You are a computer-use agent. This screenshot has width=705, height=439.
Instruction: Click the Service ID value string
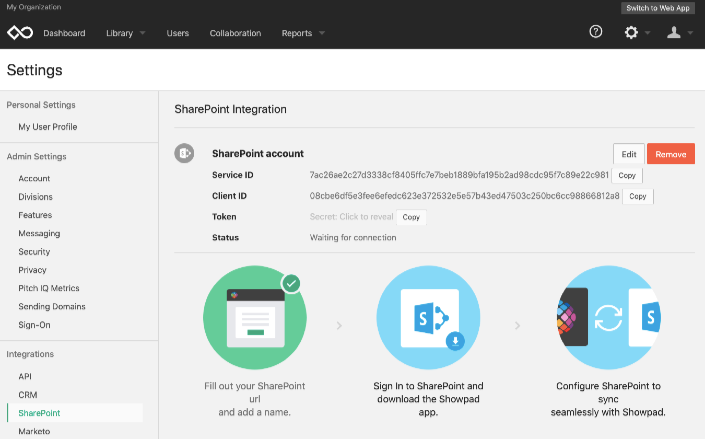tap(459, 175)
